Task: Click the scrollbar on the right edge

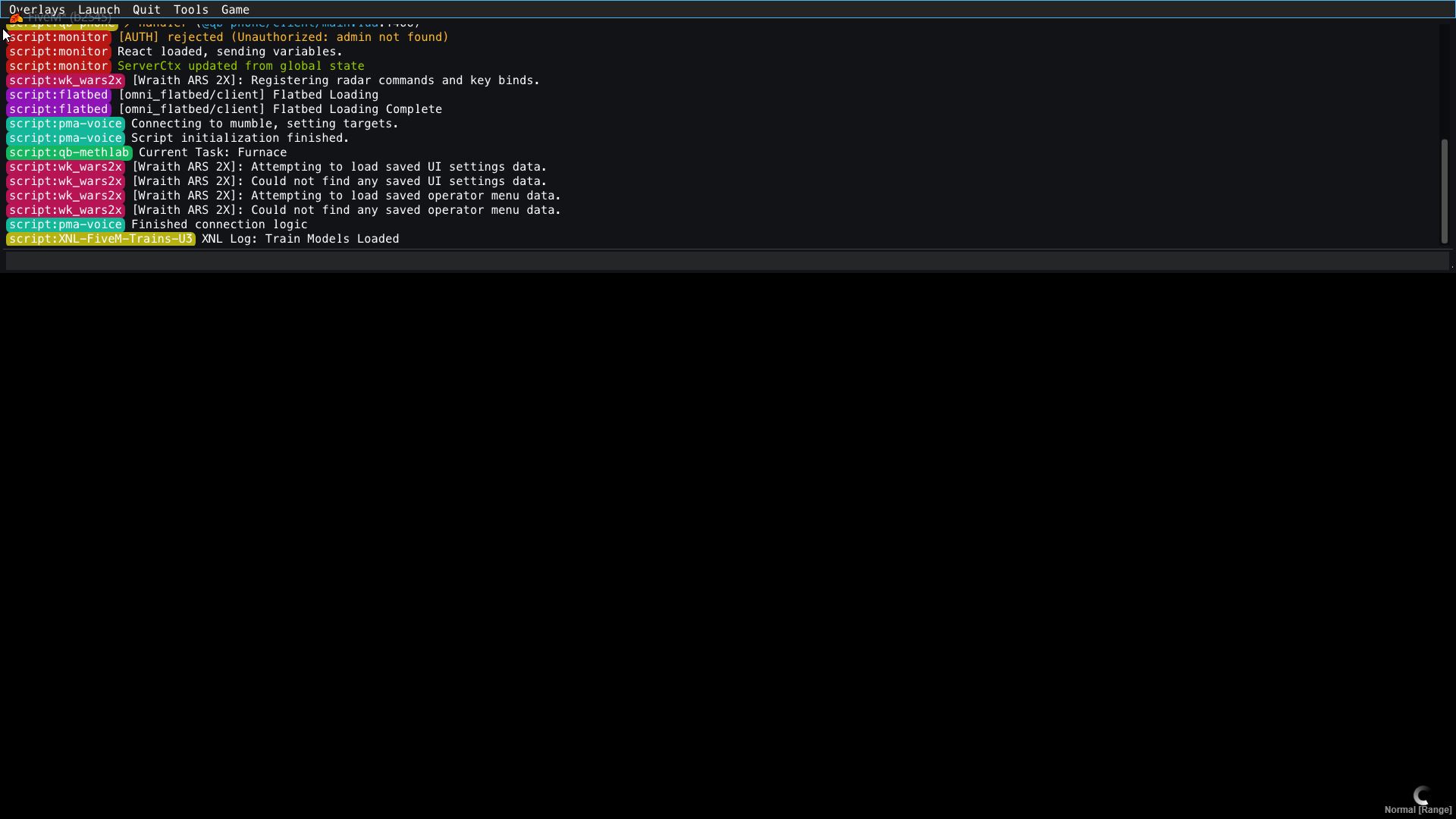Action: click(1443, 190)
